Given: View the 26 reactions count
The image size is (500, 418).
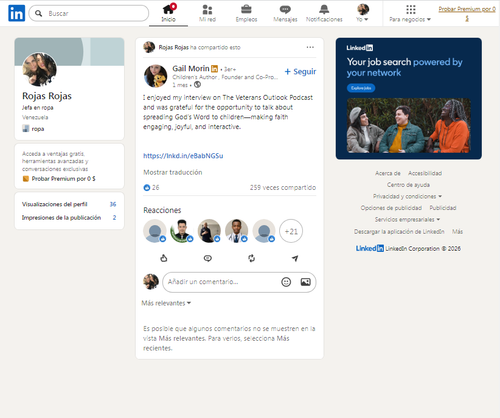Looking at the screenshot, I should pos(151,187).
